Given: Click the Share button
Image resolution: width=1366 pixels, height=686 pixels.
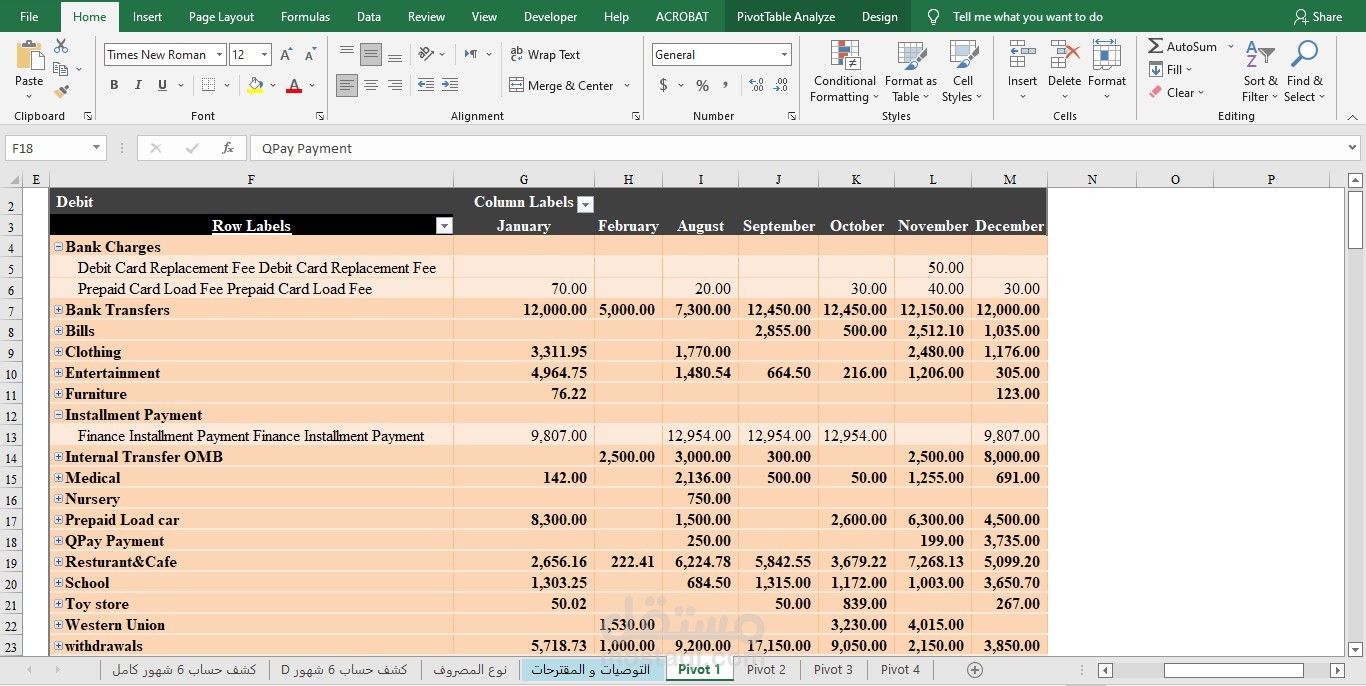Looking at the screenshot, I should click(x=1318, y=17).
